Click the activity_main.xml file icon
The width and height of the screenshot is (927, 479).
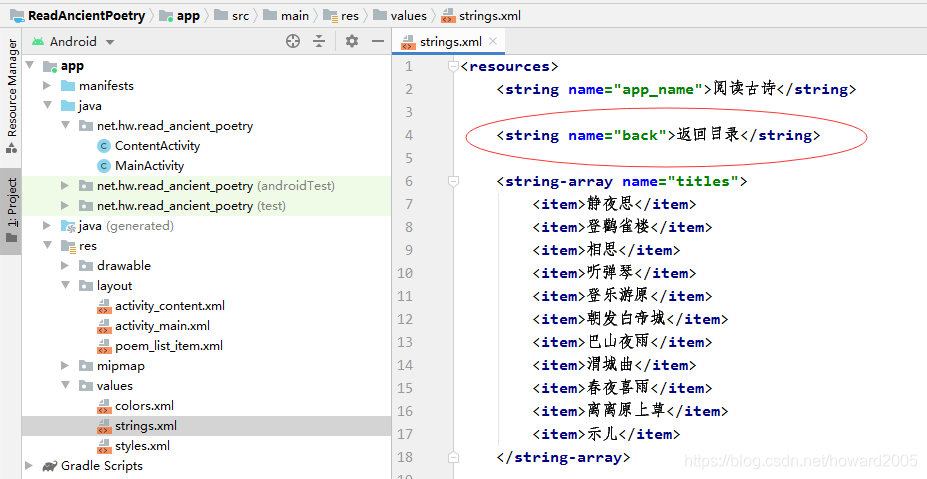(104, 326)
